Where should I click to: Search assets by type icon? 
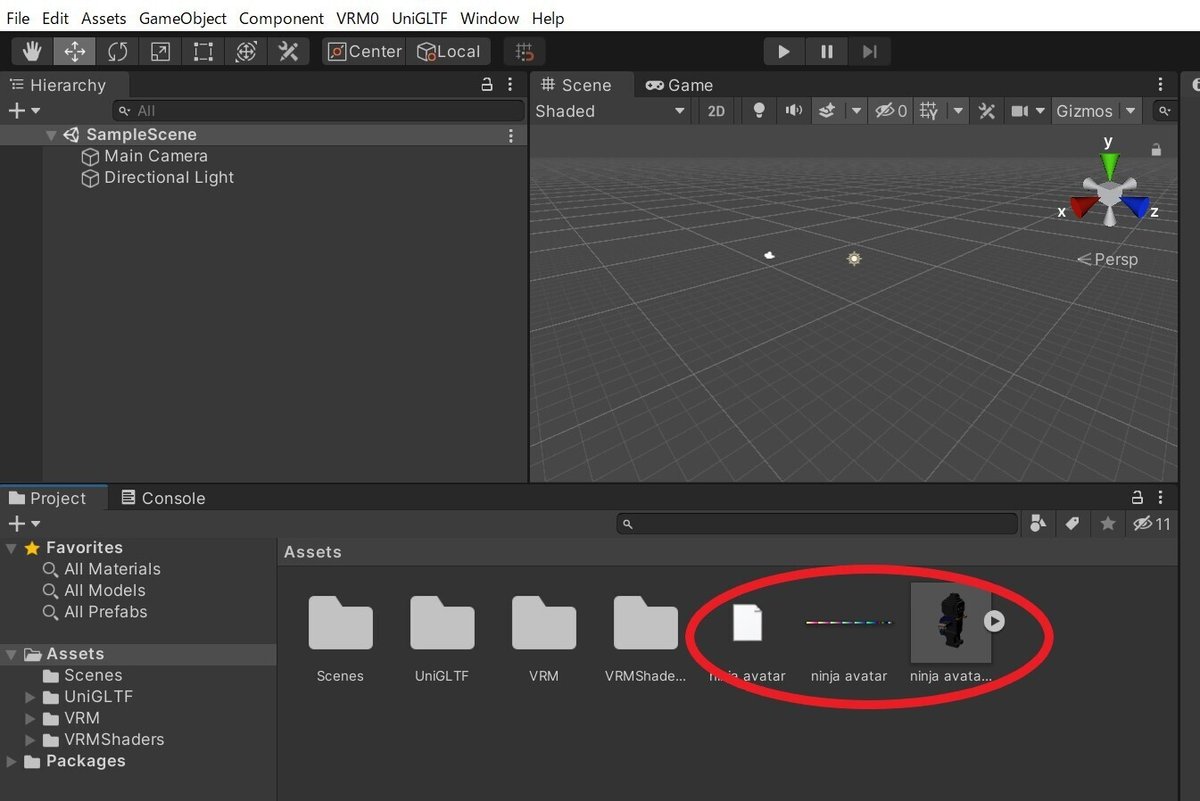click(x=1038, y=523)
